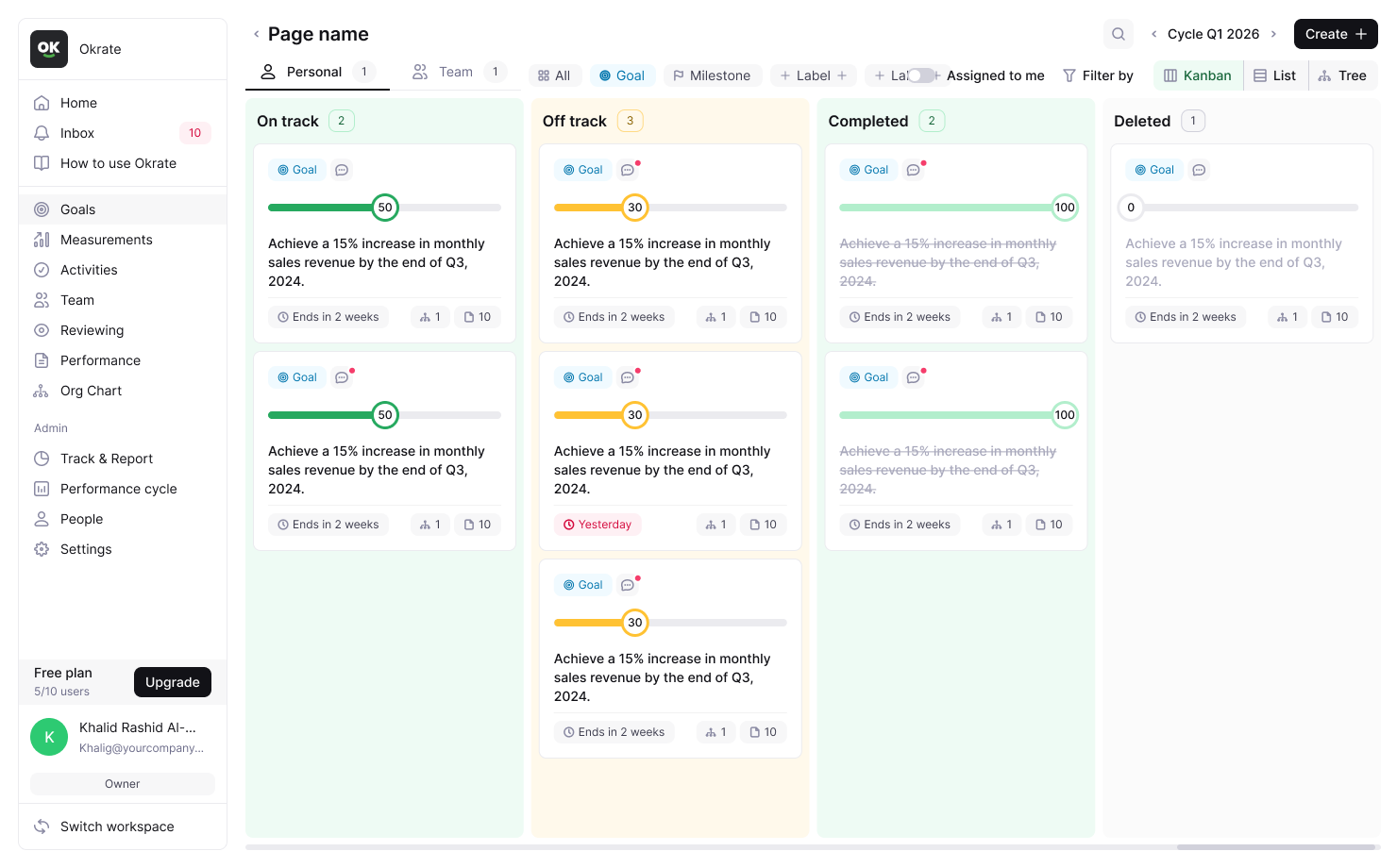Click the Upgrade button
The width and height of the screenshot is (1397, 868).
tap(173, 682)
